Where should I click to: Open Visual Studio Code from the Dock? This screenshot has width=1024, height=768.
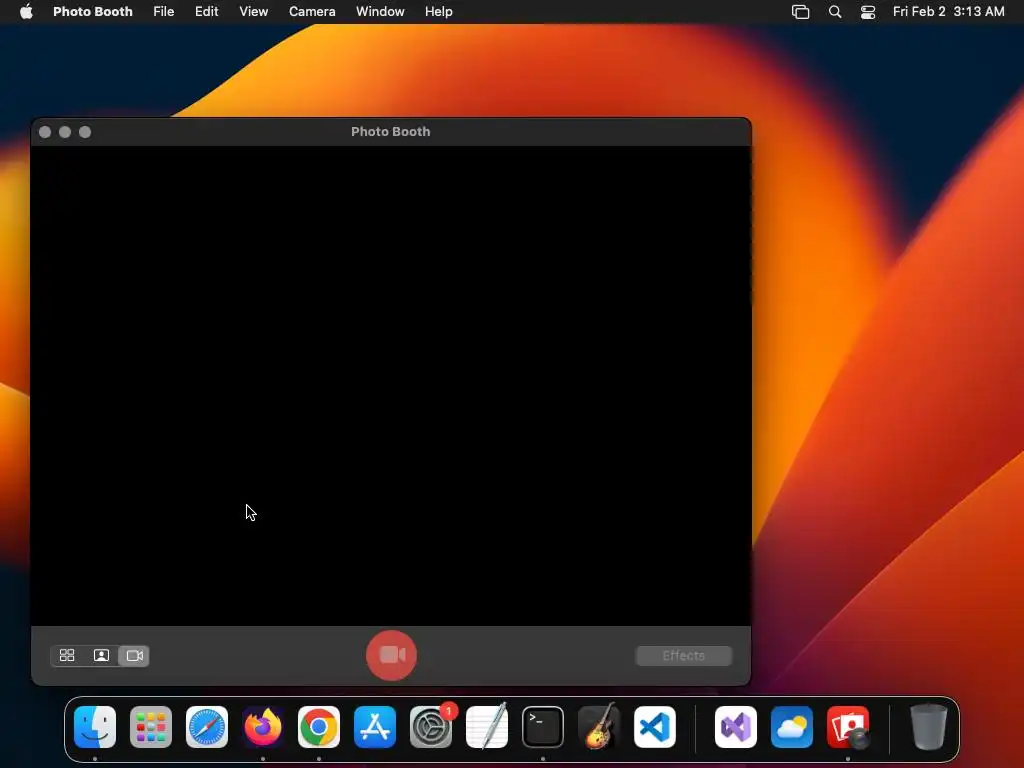pyautogui.click(x=655, y=727)
